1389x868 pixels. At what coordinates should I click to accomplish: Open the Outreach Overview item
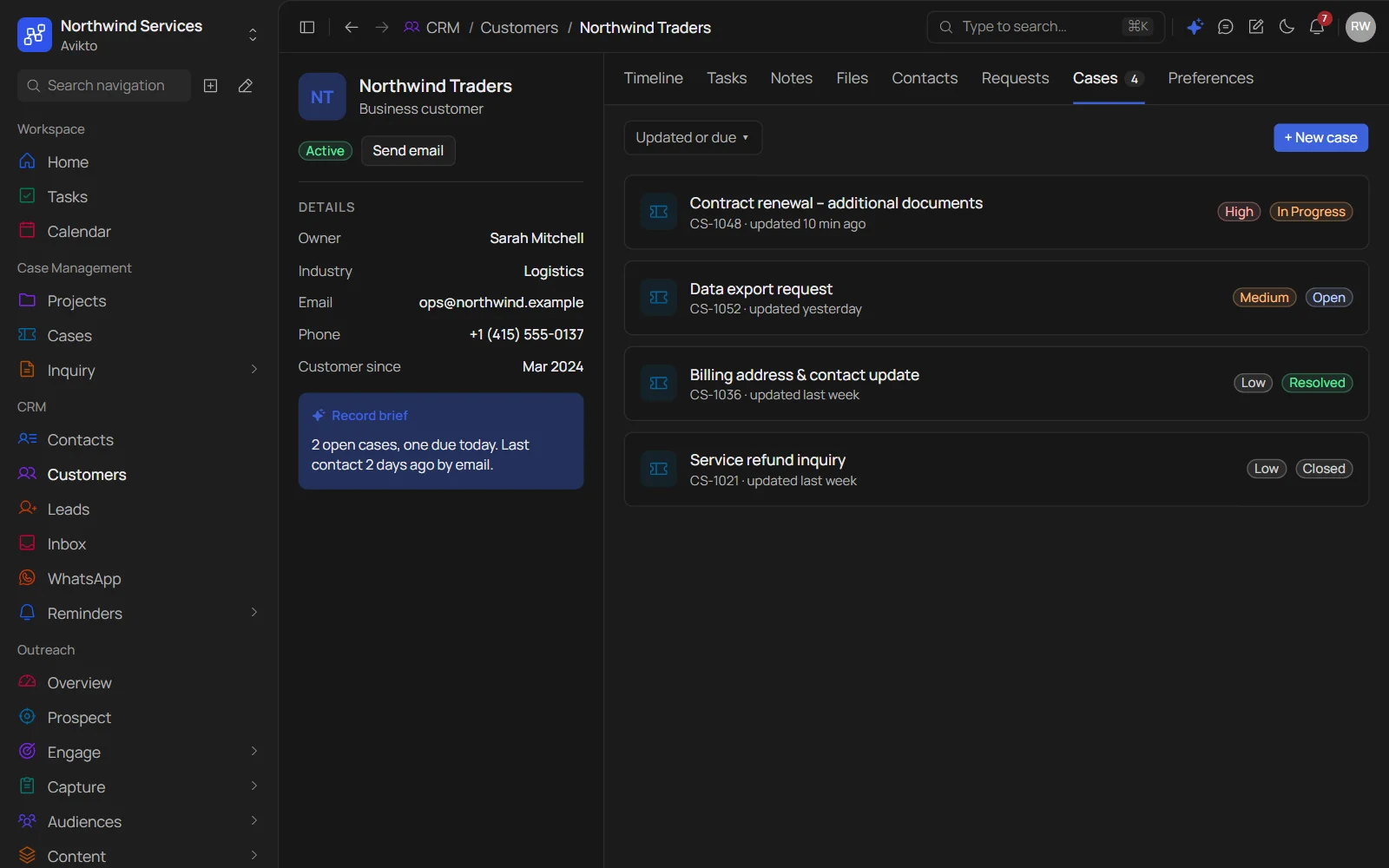point(139,683)
